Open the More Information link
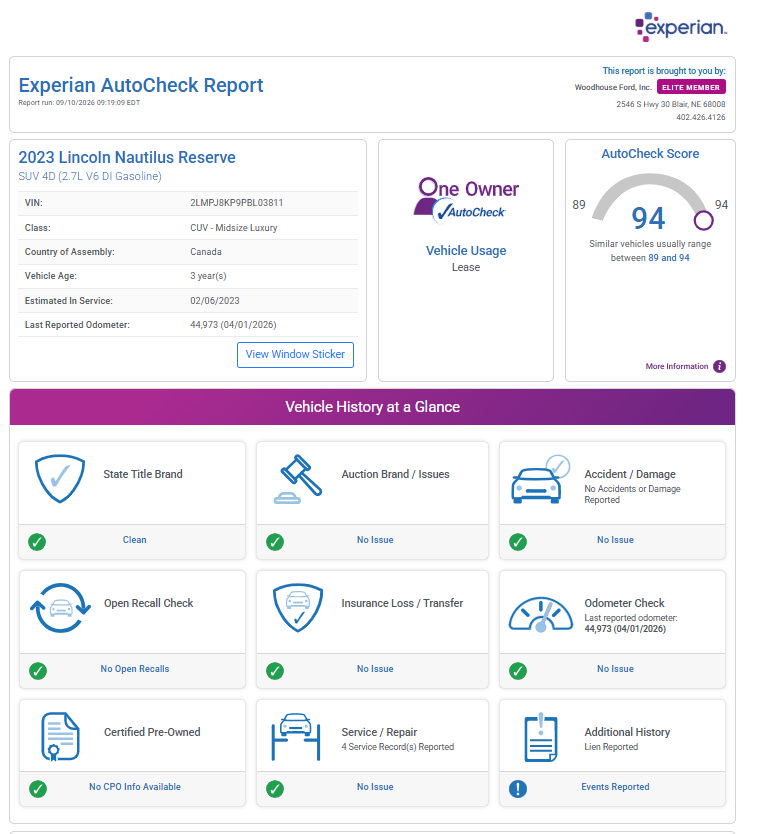 click(x=677, y=366)
